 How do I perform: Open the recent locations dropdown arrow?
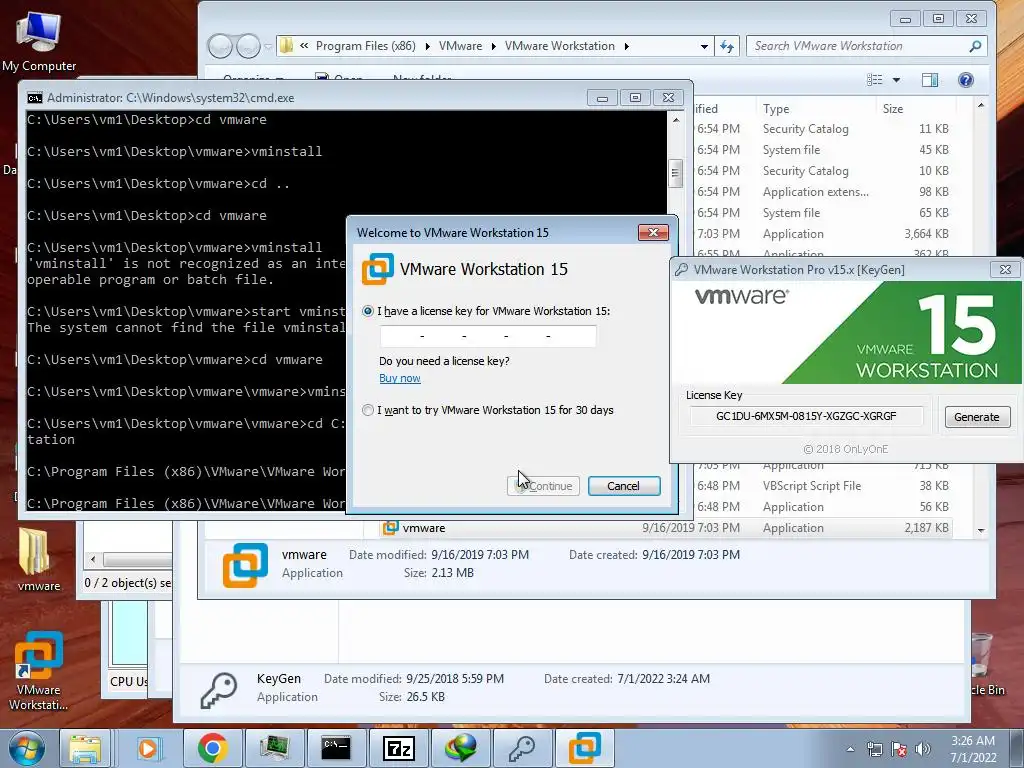(x=268, y=46)
